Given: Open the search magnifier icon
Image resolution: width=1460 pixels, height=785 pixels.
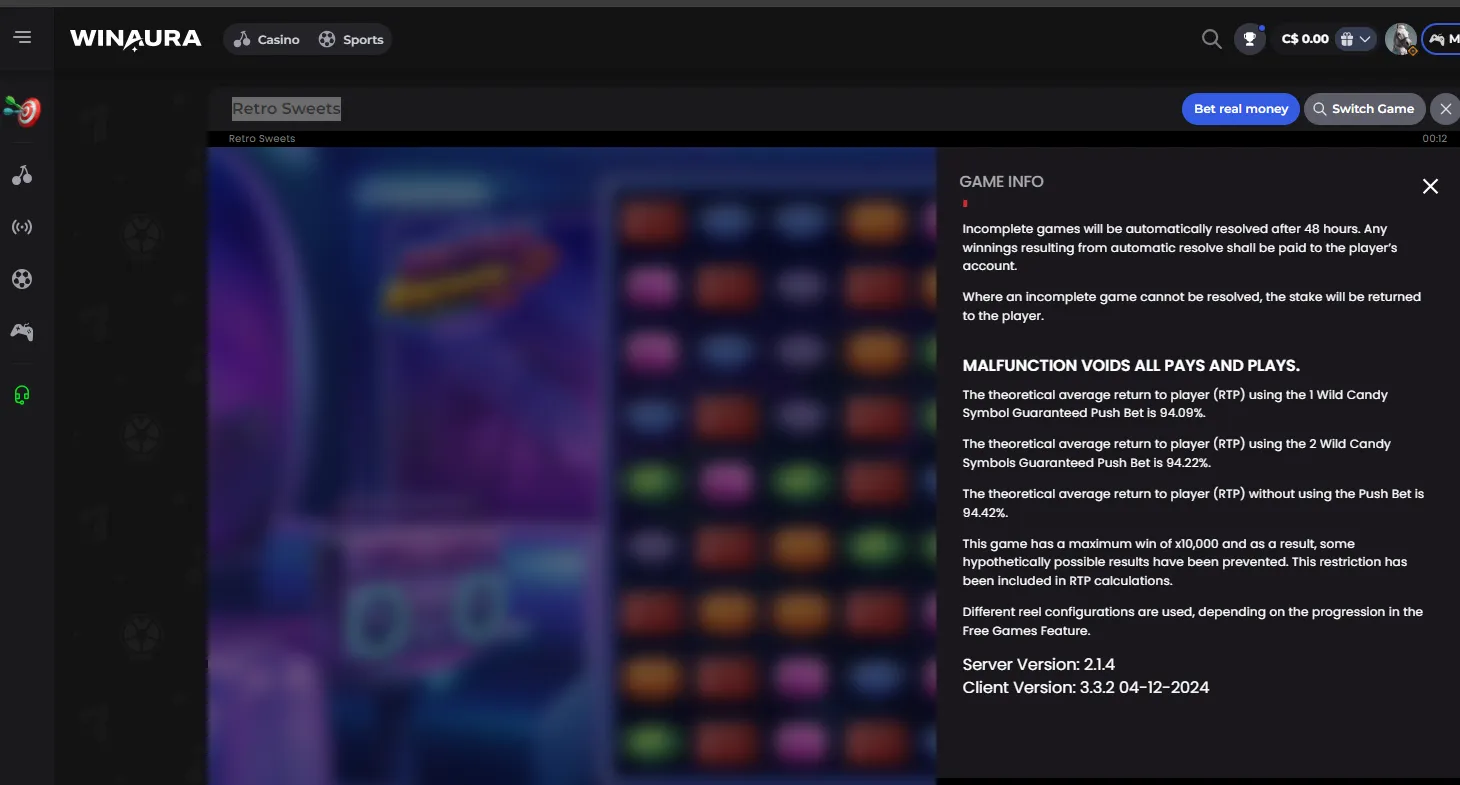Looking at the screenshot, I should point(1211,39).
